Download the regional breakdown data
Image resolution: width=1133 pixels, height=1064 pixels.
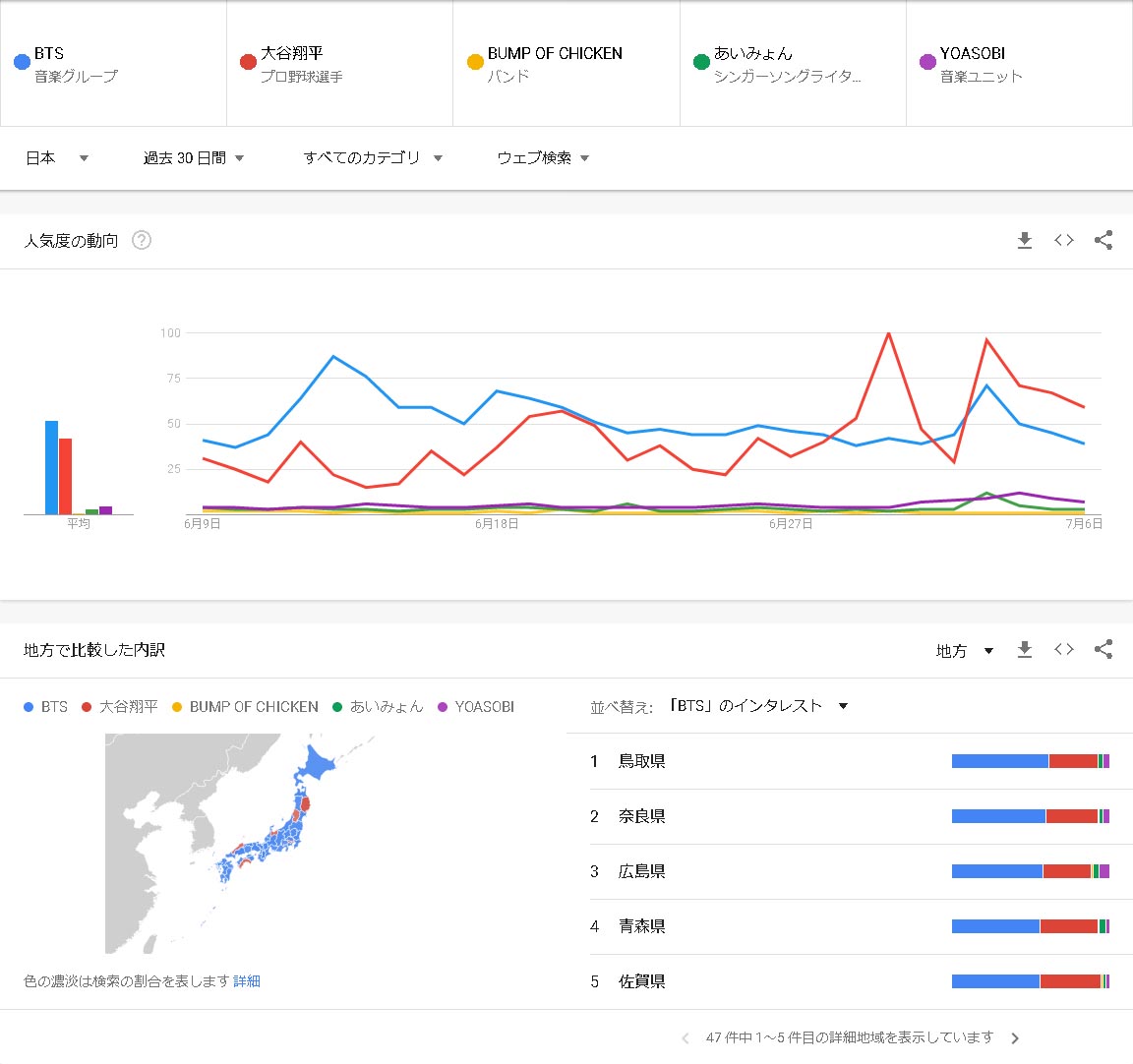1025,649
